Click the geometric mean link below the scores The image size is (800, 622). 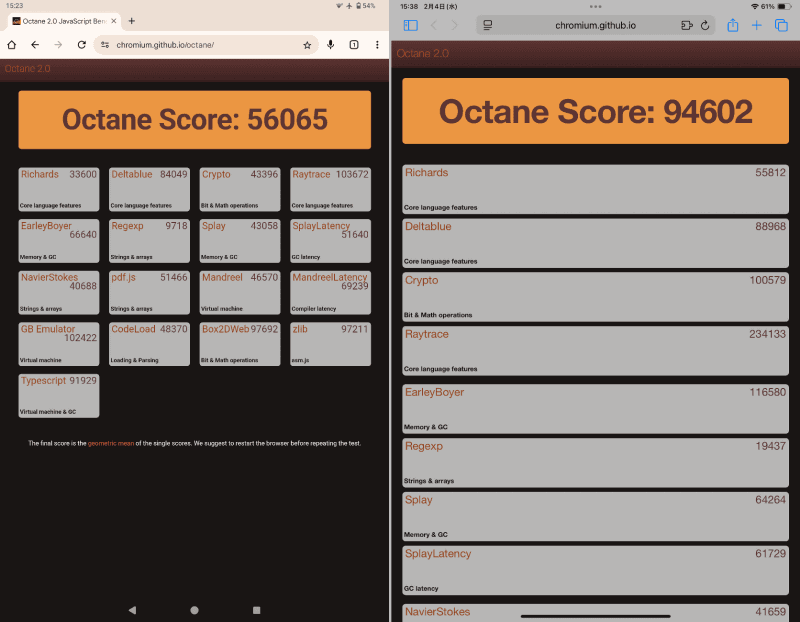coord(110,443)
